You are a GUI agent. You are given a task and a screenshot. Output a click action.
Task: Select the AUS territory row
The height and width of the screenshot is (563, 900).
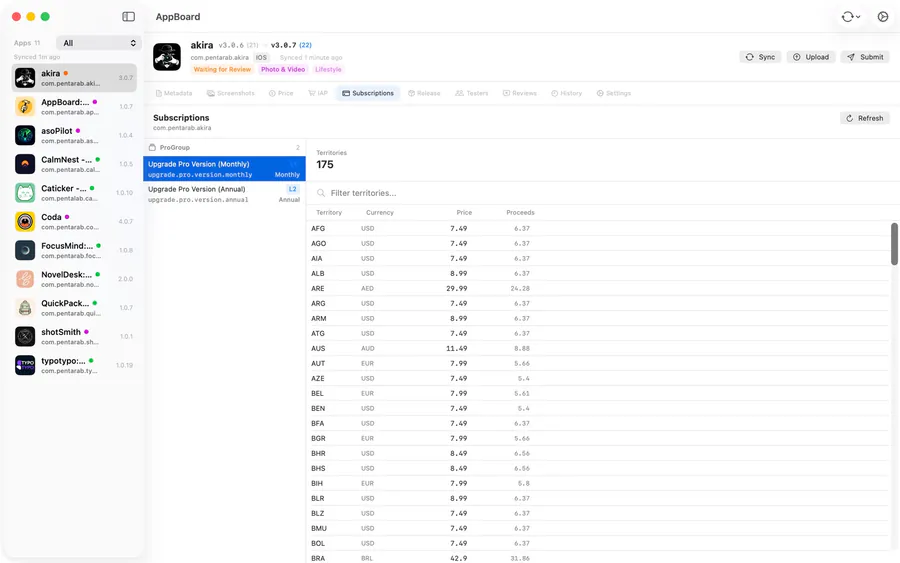[x=600, y=348]
